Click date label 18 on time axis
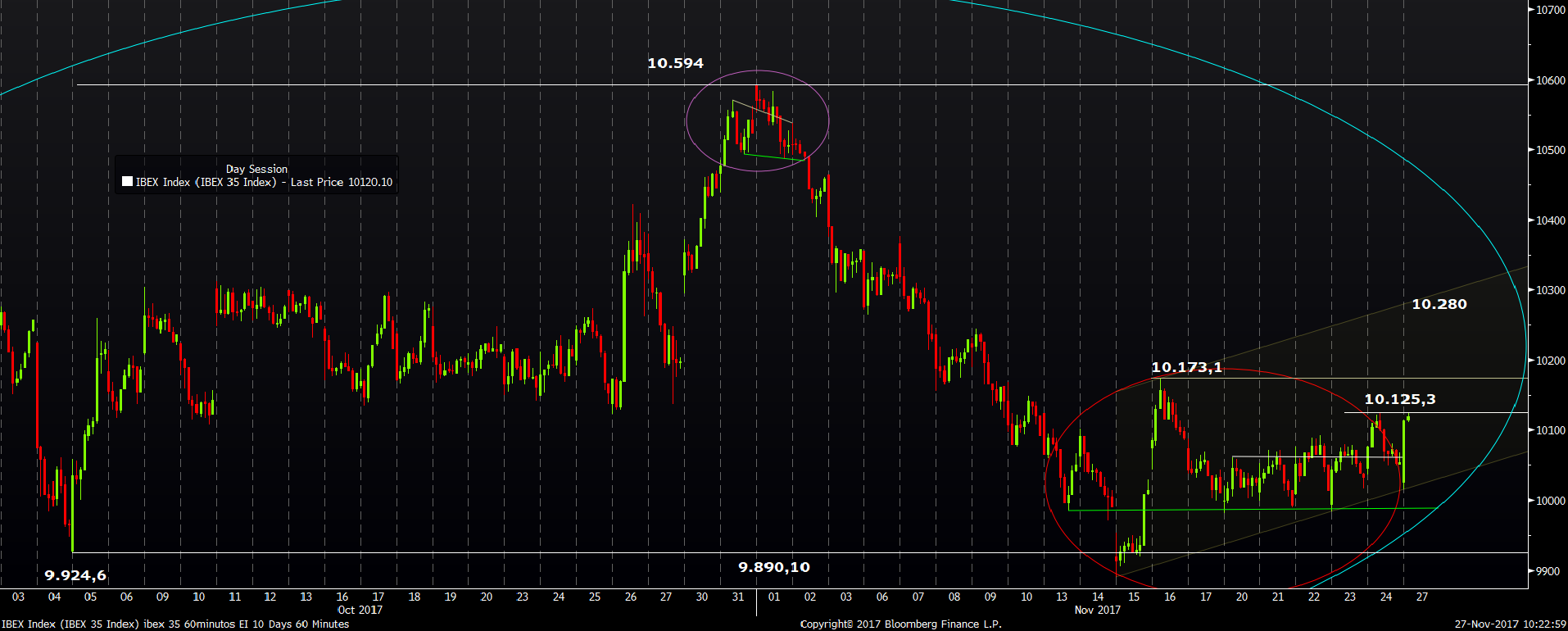 [x=415, y=597]
